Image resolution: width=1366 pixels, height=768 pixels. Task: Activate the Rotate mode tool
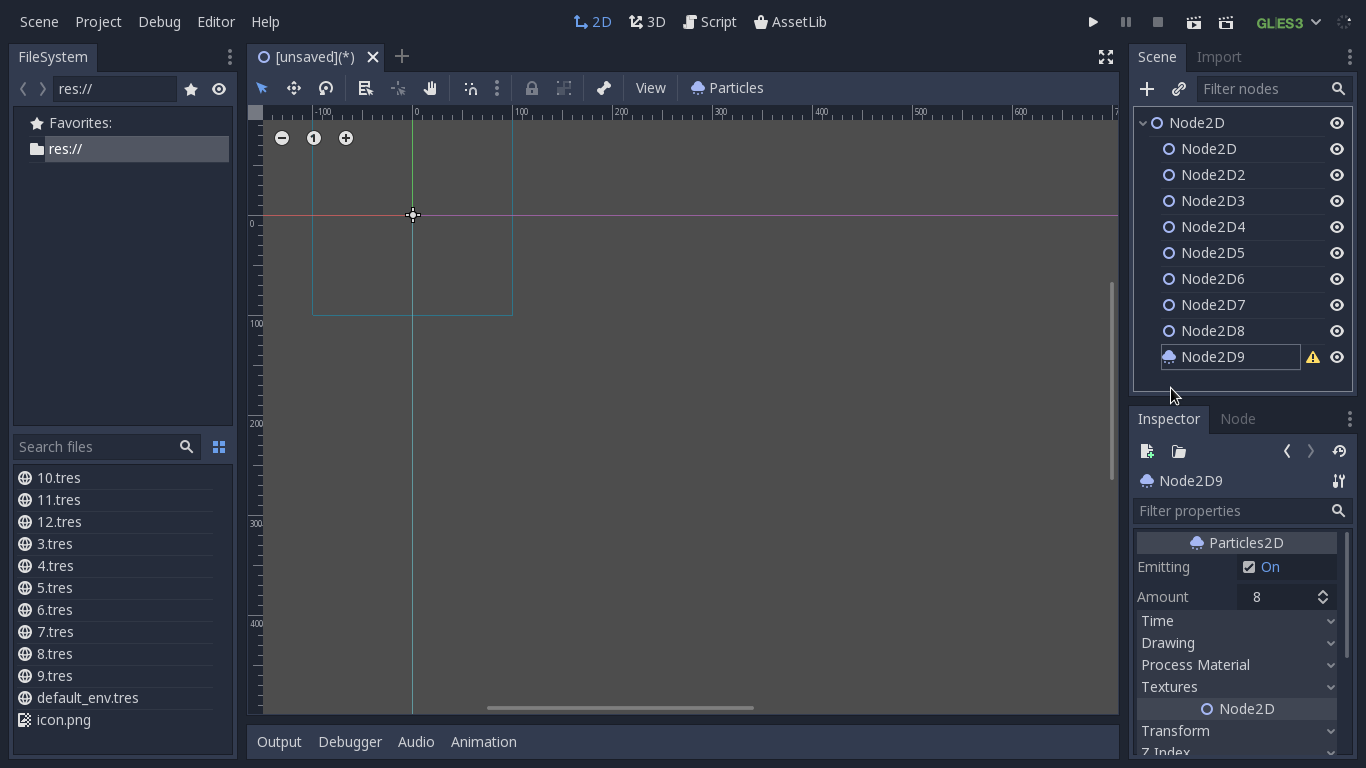[x=326, y=88]
